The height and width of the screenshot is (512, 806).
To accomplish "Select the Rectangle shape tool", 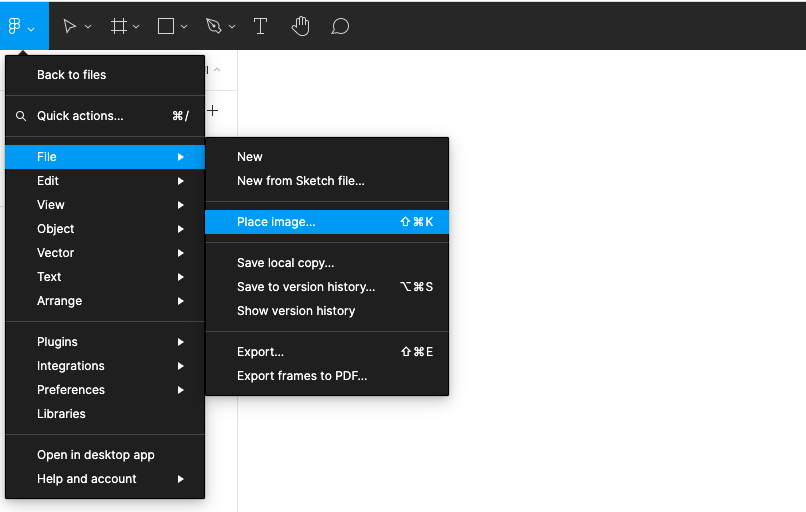I will point(166,27).
